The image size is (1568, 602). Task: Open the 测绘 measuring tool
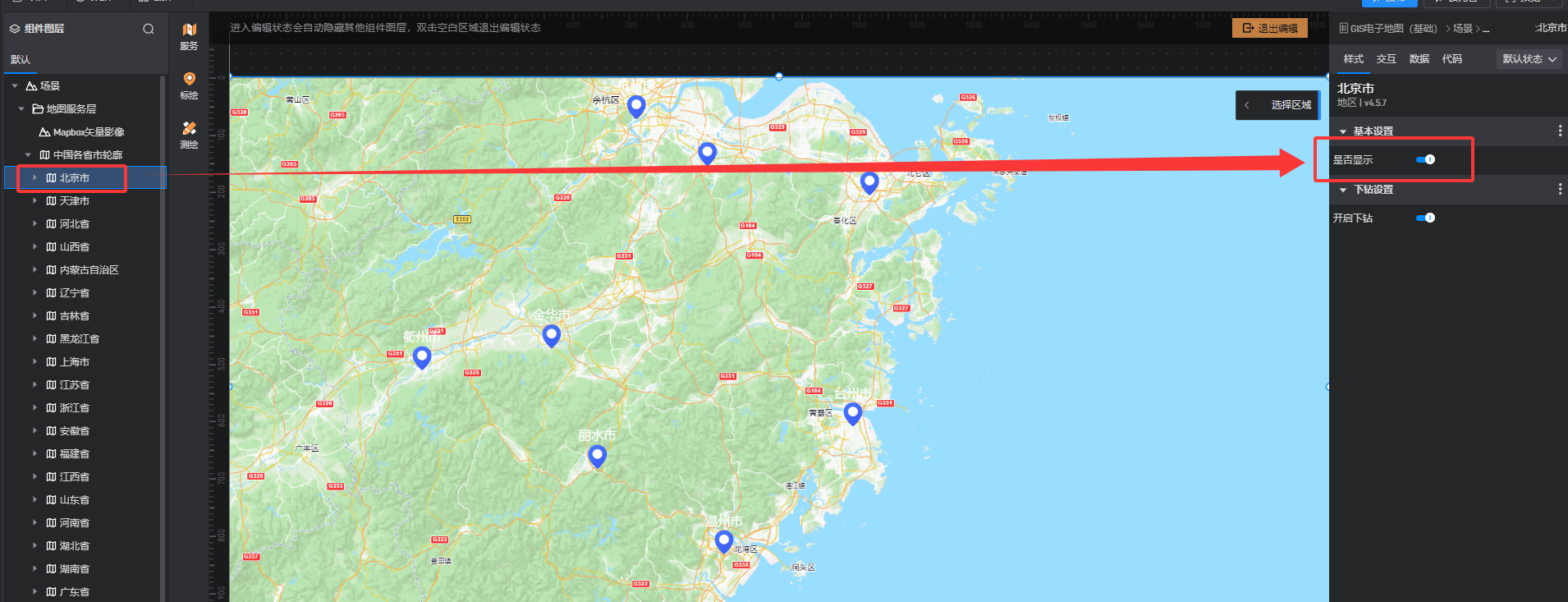point(189,135)
